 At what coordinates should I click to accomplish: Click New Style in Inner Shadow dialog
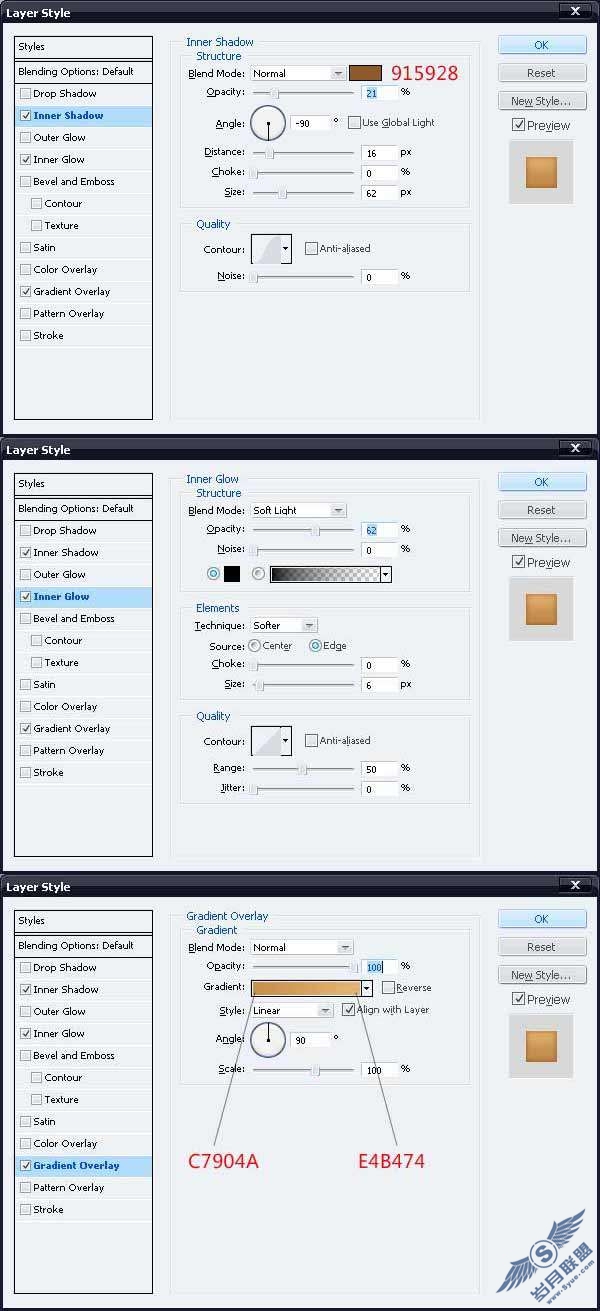(541, 101)
